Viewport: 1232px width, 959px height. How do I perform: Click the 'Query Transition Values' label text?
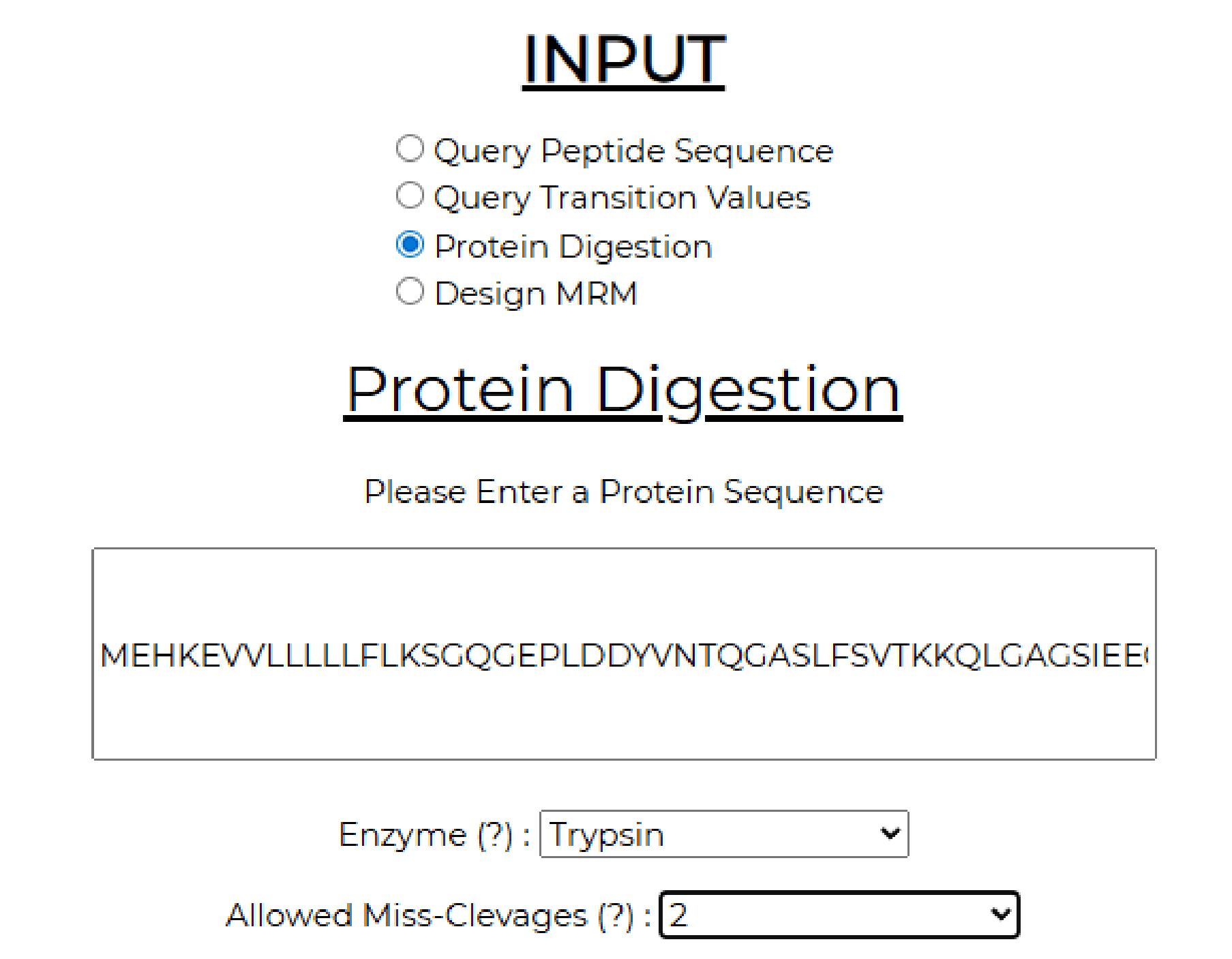click(622, 198)
